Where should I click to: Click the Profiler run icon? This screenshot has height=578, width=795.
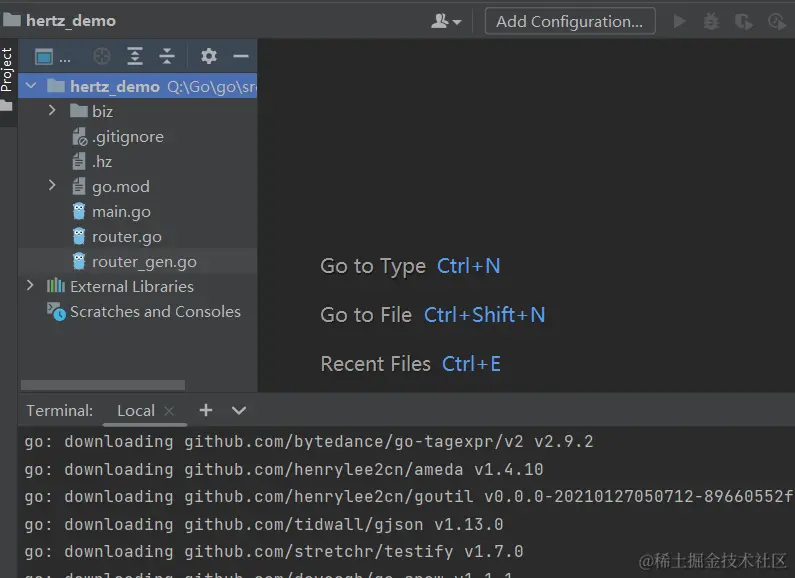[777, 21]
